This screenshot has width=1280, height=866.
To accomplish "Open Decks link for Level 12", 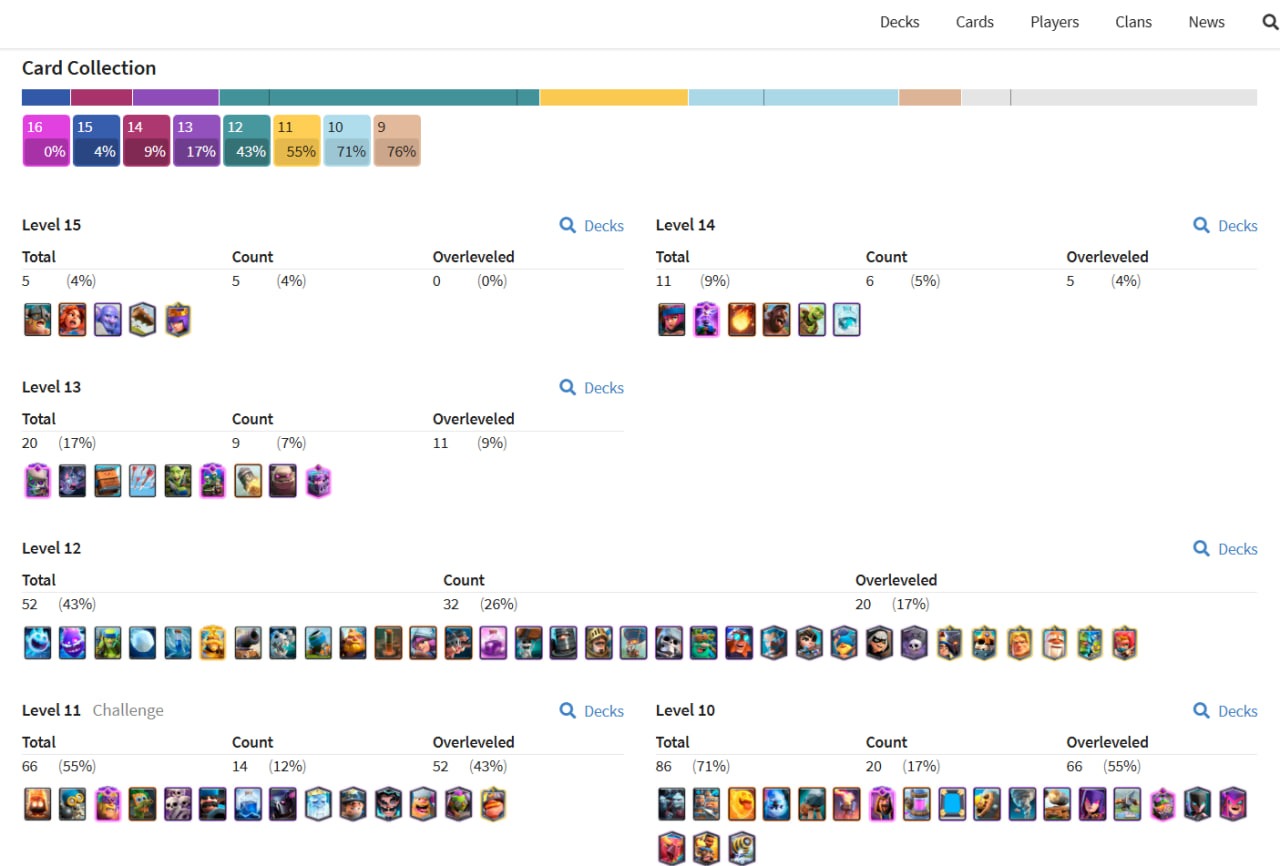I will click(1225, 549).
